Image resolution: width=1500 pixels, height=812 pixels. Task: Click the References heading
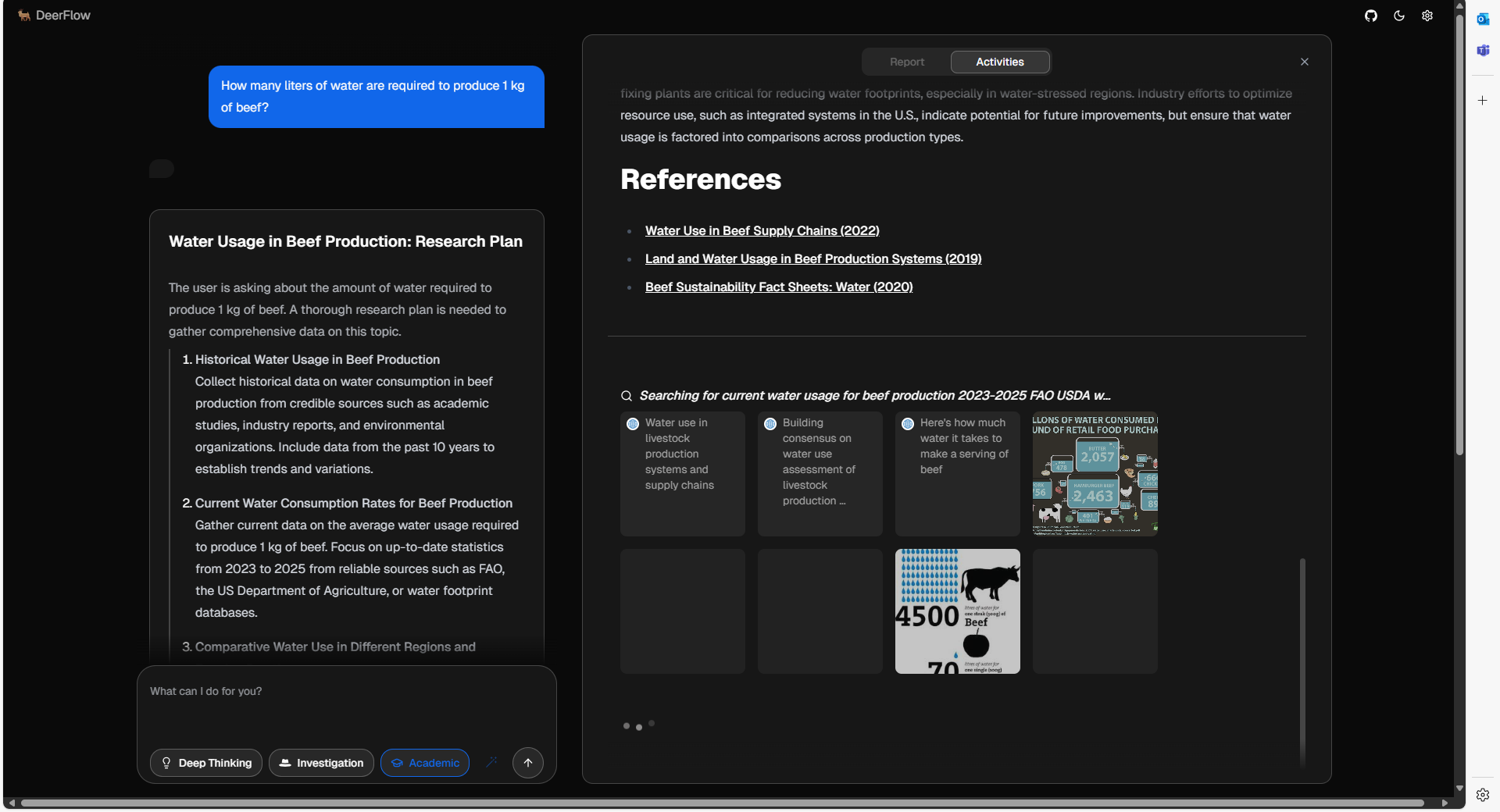701,180
